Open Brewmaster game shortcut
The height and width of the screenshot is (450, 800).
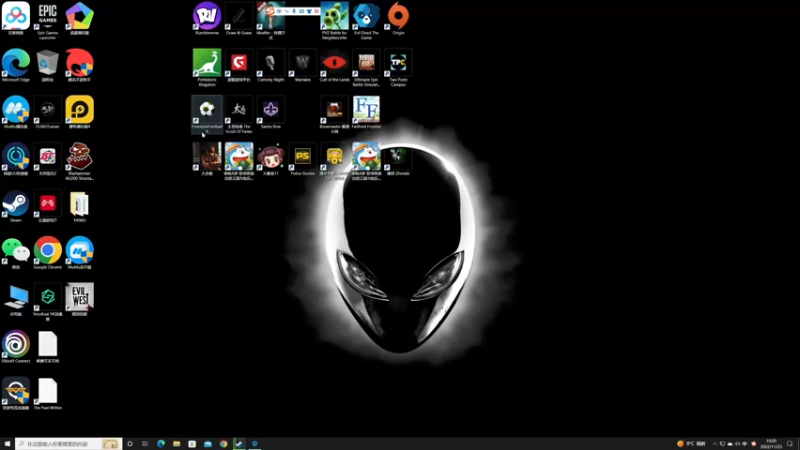click(x=334, y=114)
